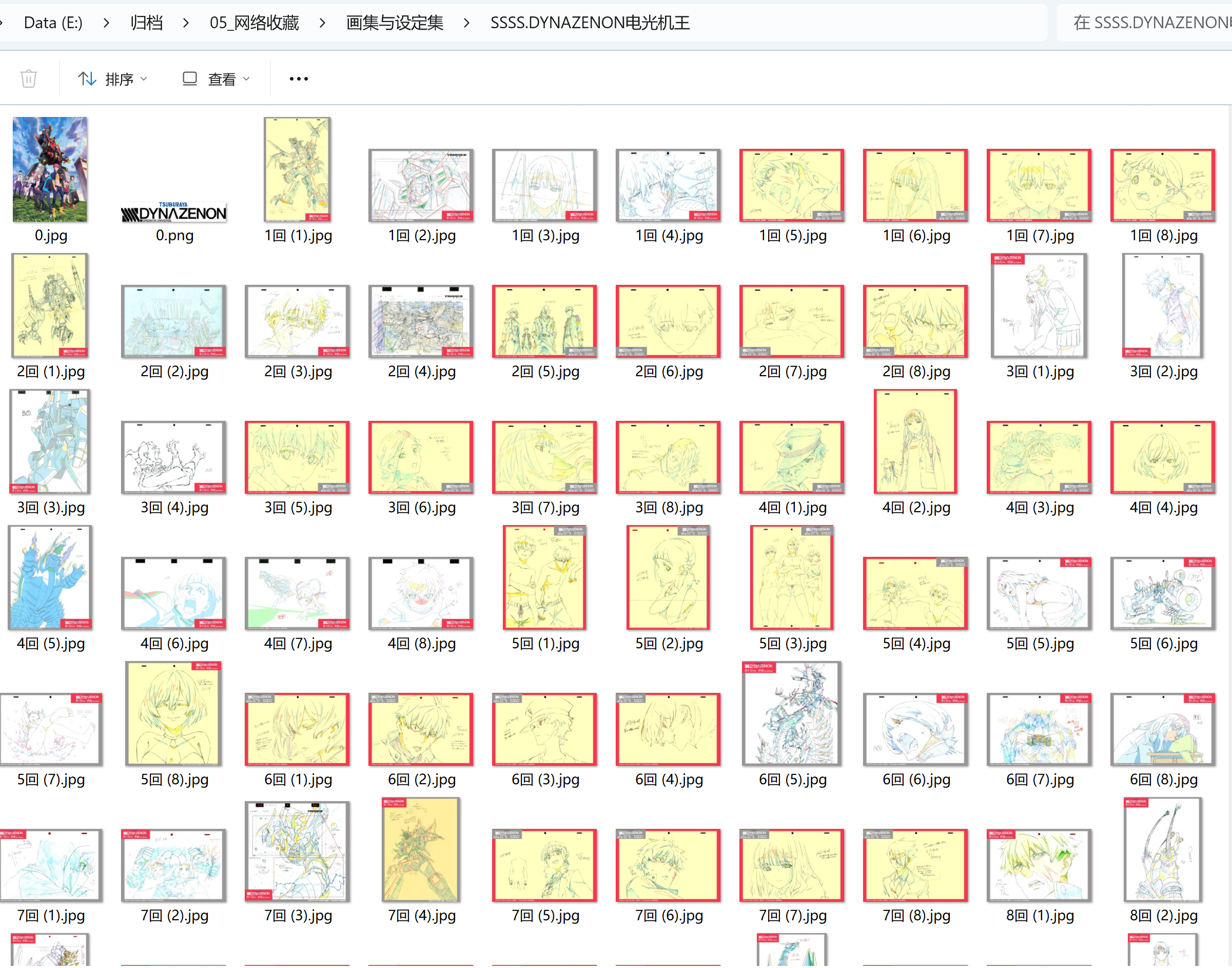Select thumbnail 2回 (1).jpg
This screenshot has width=1232, height=968.
tap(50, 305)
